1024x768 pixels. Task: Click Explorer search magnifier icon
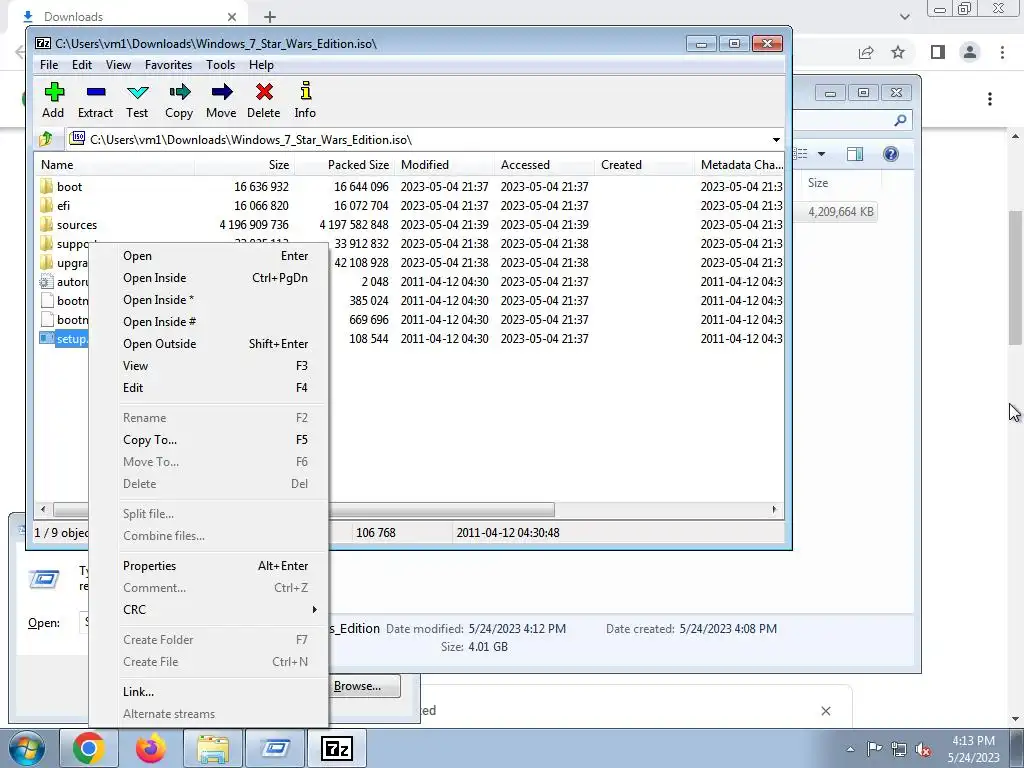(x=900, y=120)
